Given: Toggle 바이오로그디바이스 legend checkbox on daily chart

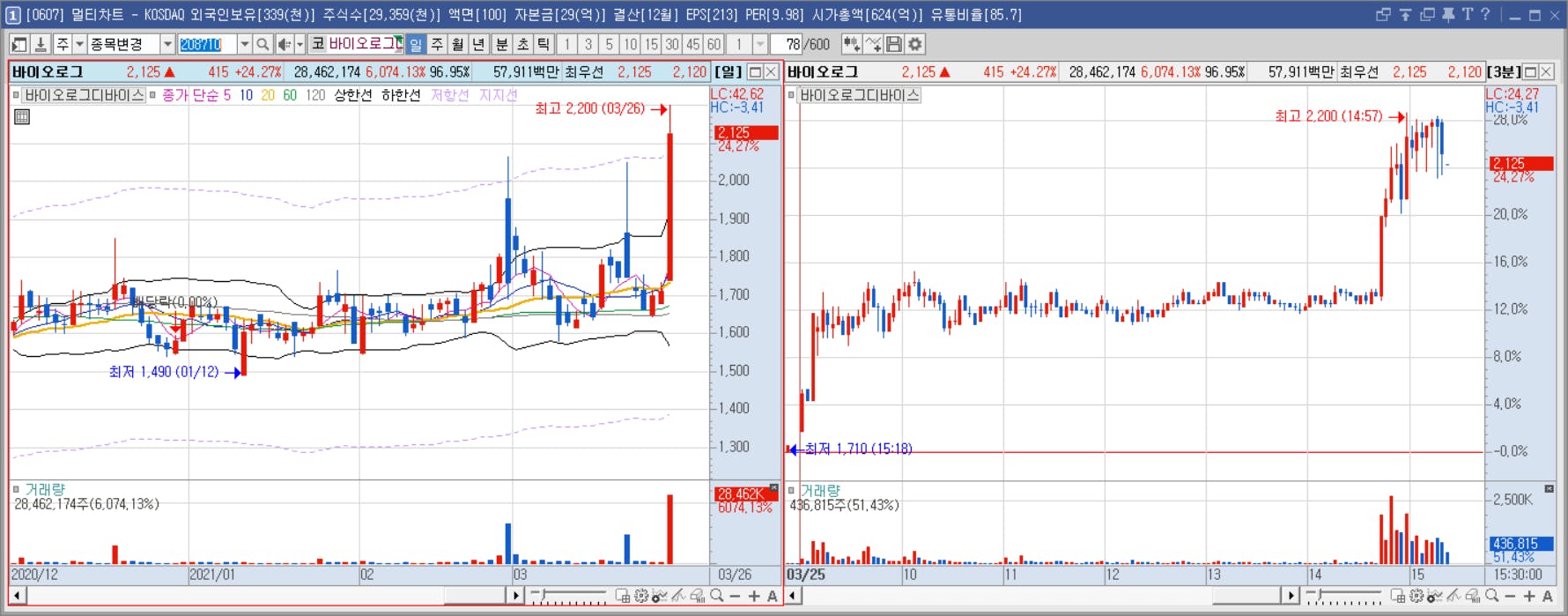Looking at the screenshot, I should 16,95.
